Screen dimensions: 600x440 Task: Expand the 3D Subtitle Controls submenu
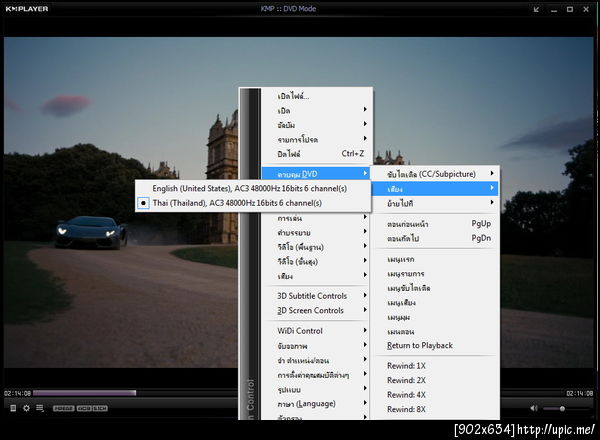pos(315,296)
